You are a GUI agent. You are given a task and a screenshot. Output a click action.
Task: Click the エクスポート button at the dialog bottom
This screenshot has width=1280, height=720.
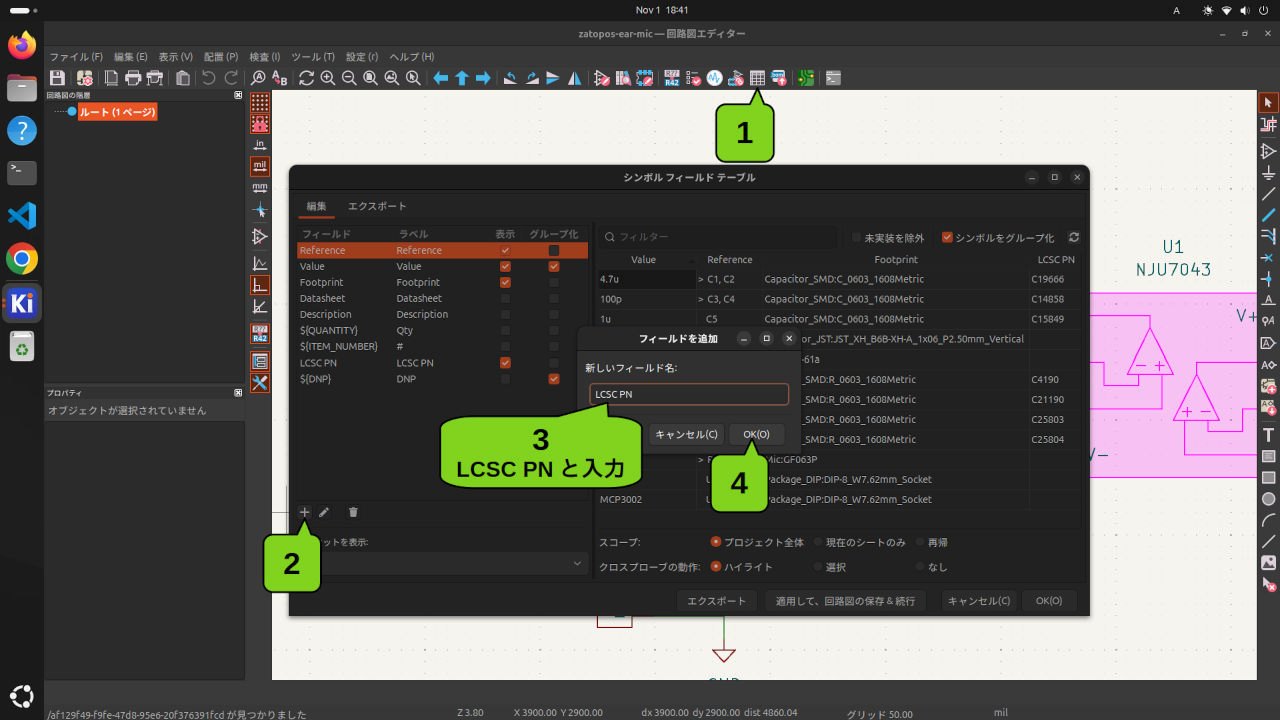tap(716, 601)
